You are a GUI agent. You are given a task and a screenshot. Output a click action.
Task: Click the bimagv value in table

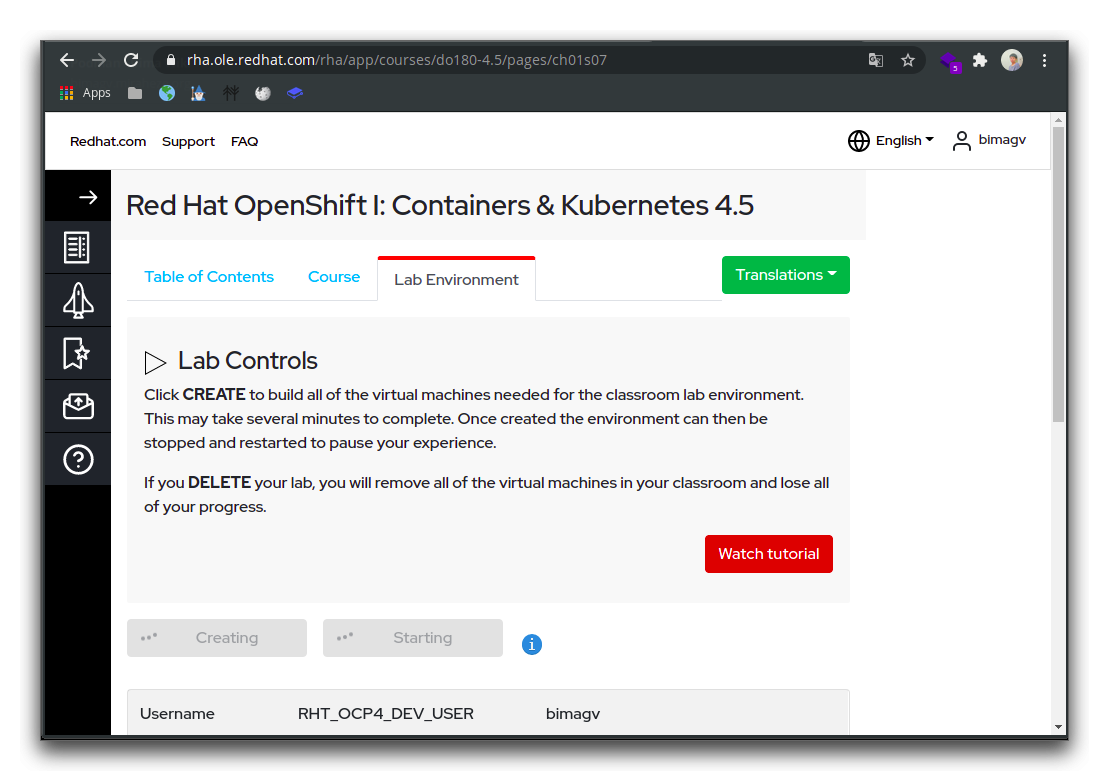click(x=573, y=714)
